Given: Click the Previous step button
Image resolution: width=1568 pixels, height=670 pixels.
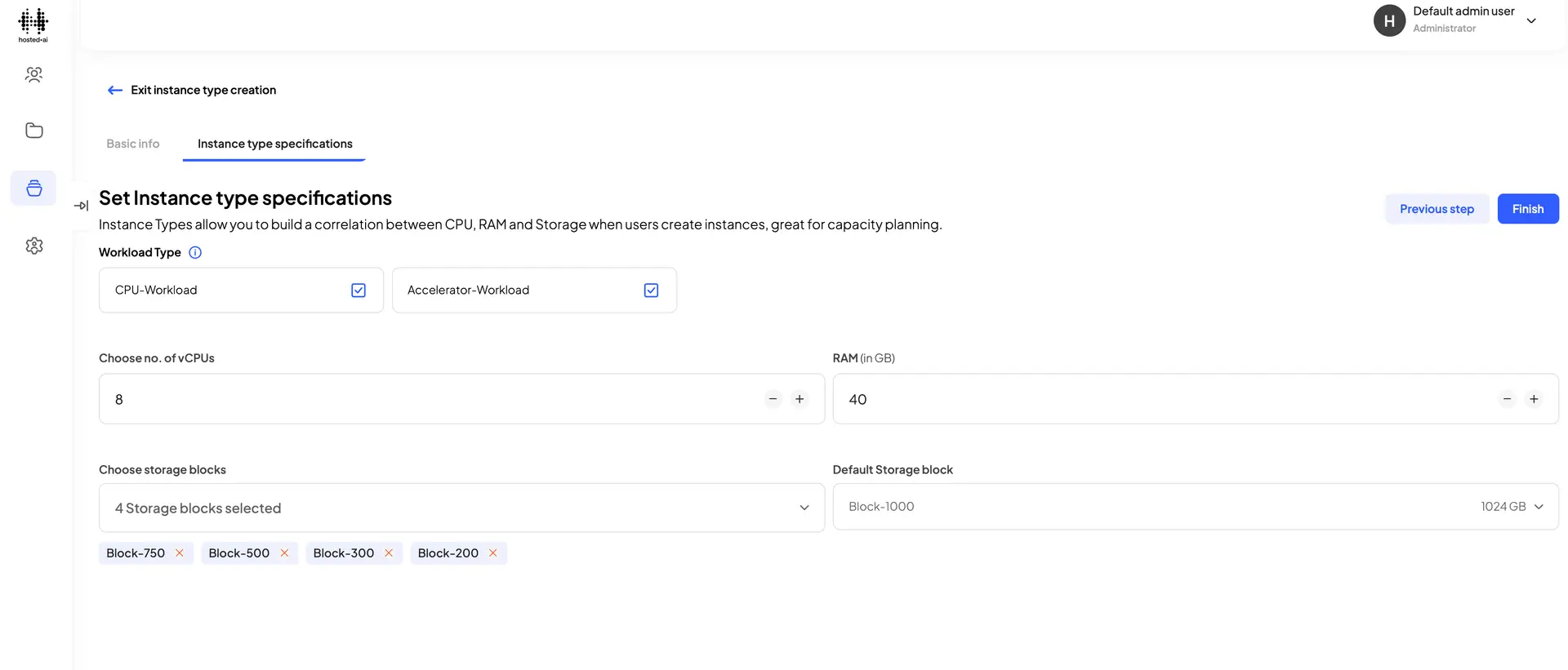Looking at the screenshot, I should (x=1437, y=209).
